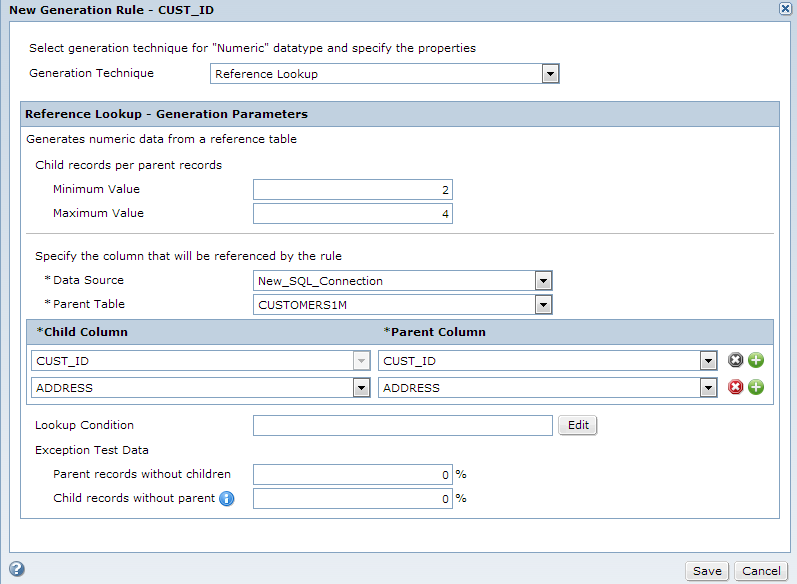Save the generation rule

tap(707, 571)
